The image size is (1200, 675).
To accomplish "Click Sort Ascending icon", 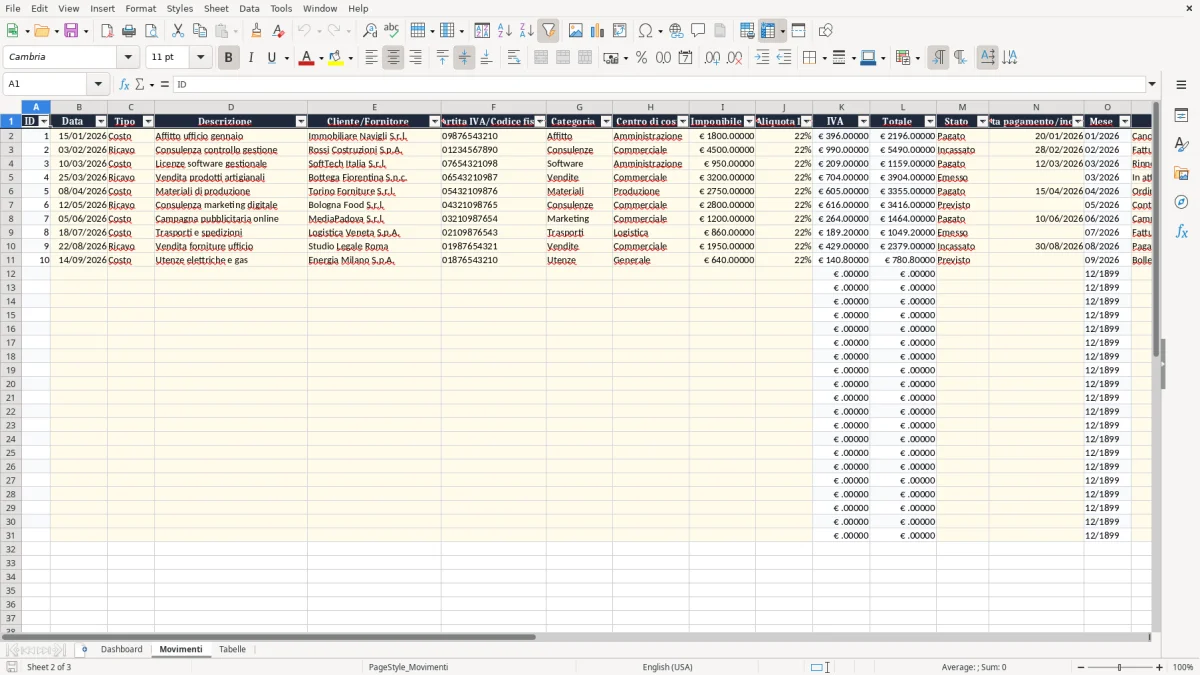I will click(504, 31).
